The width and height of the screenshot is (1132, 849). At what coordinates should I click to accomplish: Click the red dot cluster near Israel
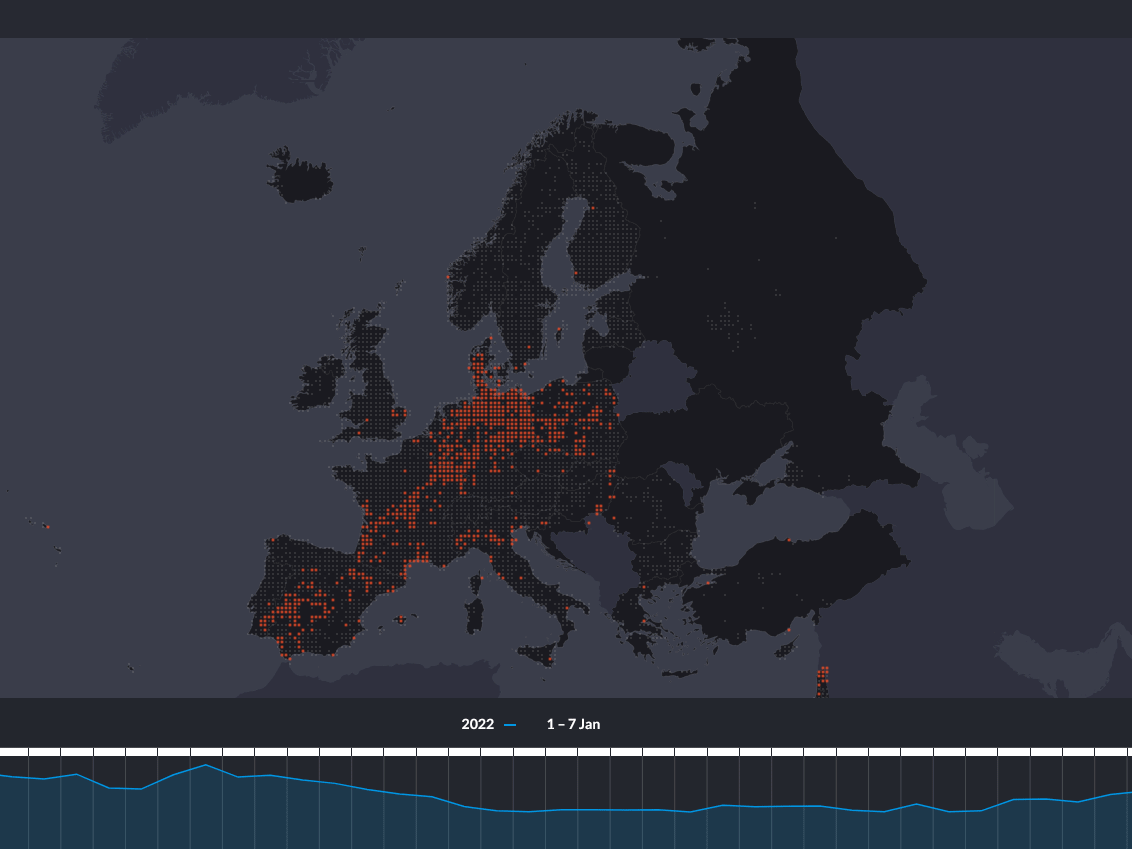coord(823,676)
